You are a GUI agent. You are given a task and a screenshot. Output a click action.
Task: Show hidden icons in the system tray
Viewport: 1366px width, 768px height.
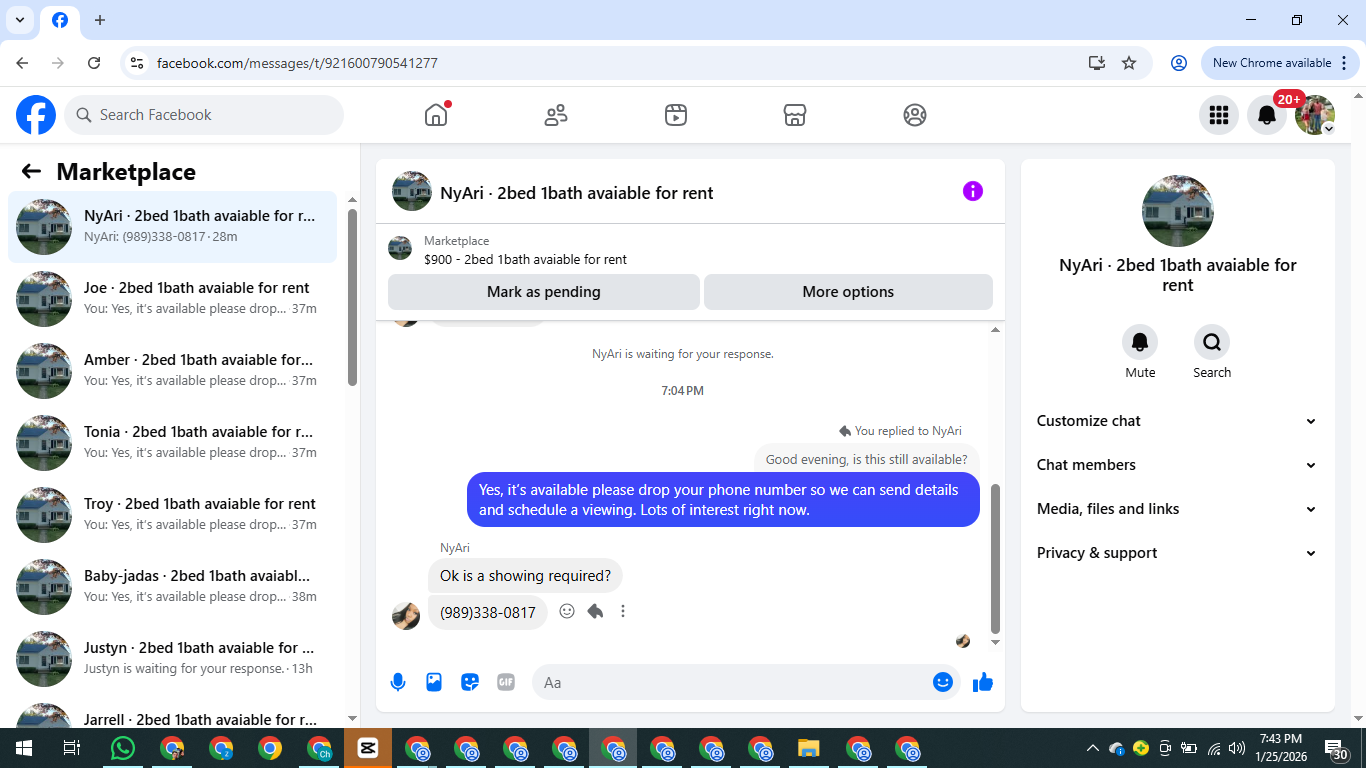1092,748
